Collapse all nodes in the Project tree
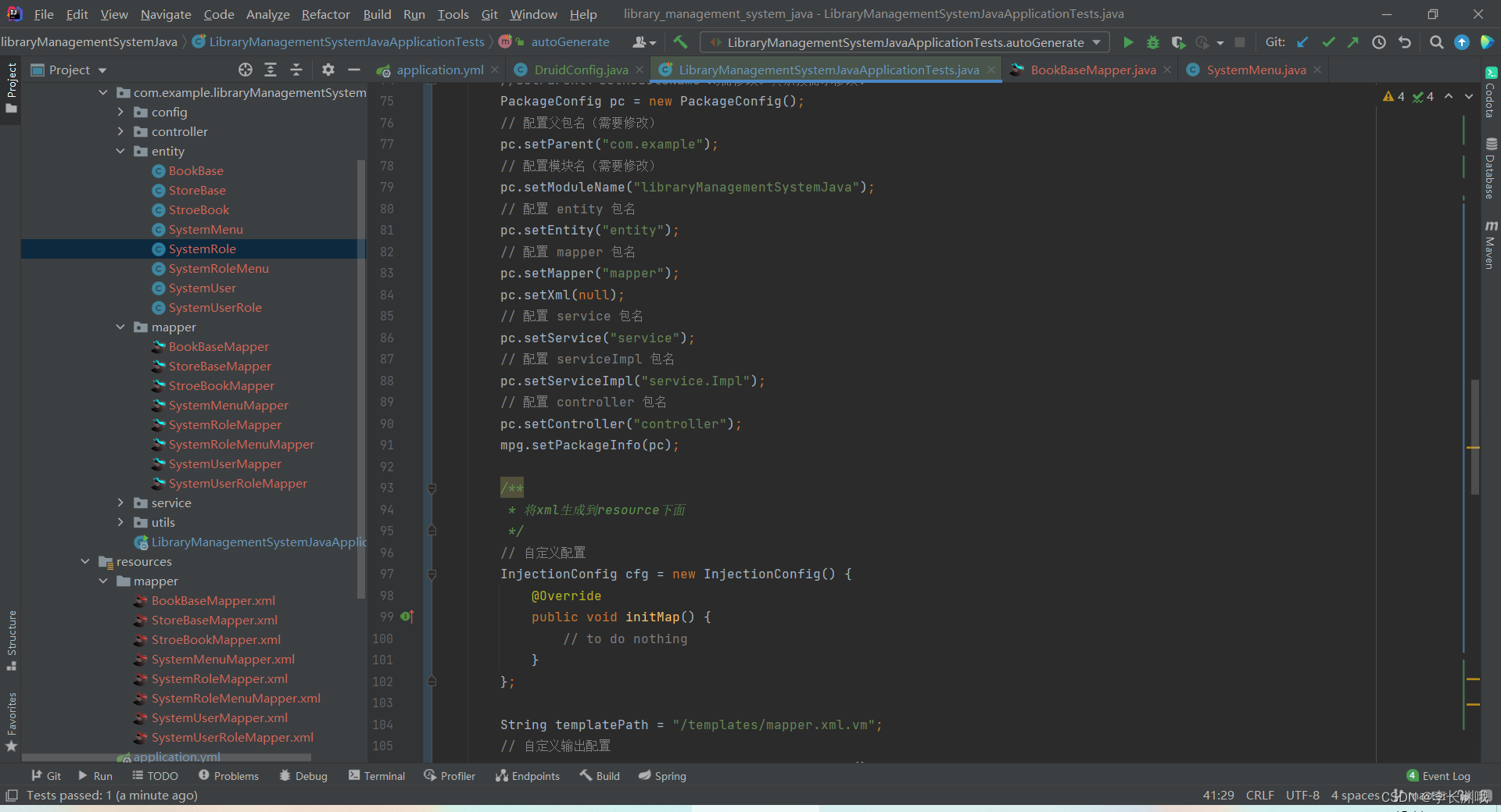The width and height of the screenshot is (1501, 812). (296, 70)
